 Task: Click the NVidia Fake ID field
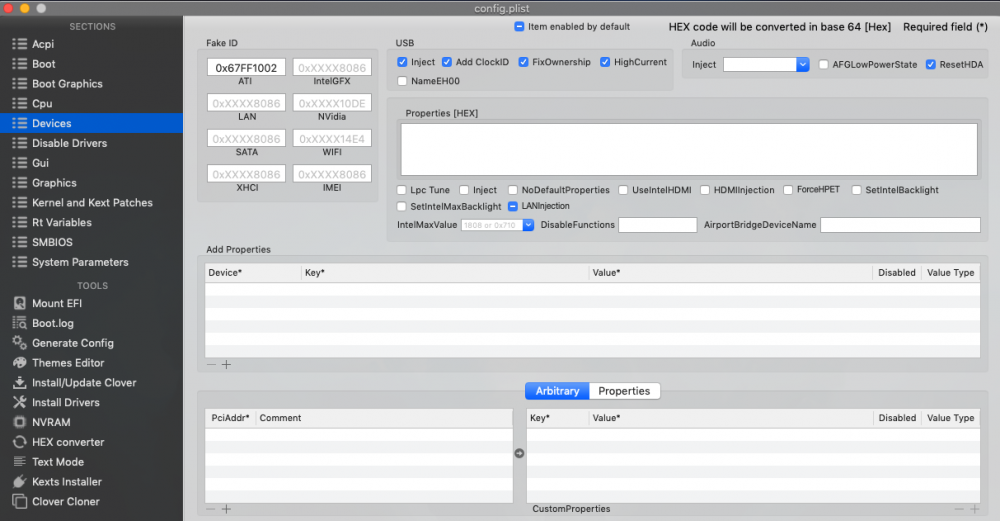332,103
